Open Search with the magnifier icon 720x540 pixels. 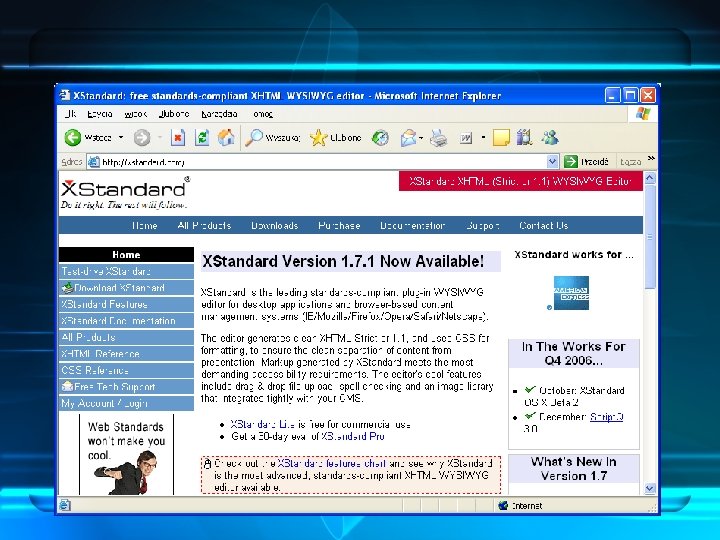point(253,137)
